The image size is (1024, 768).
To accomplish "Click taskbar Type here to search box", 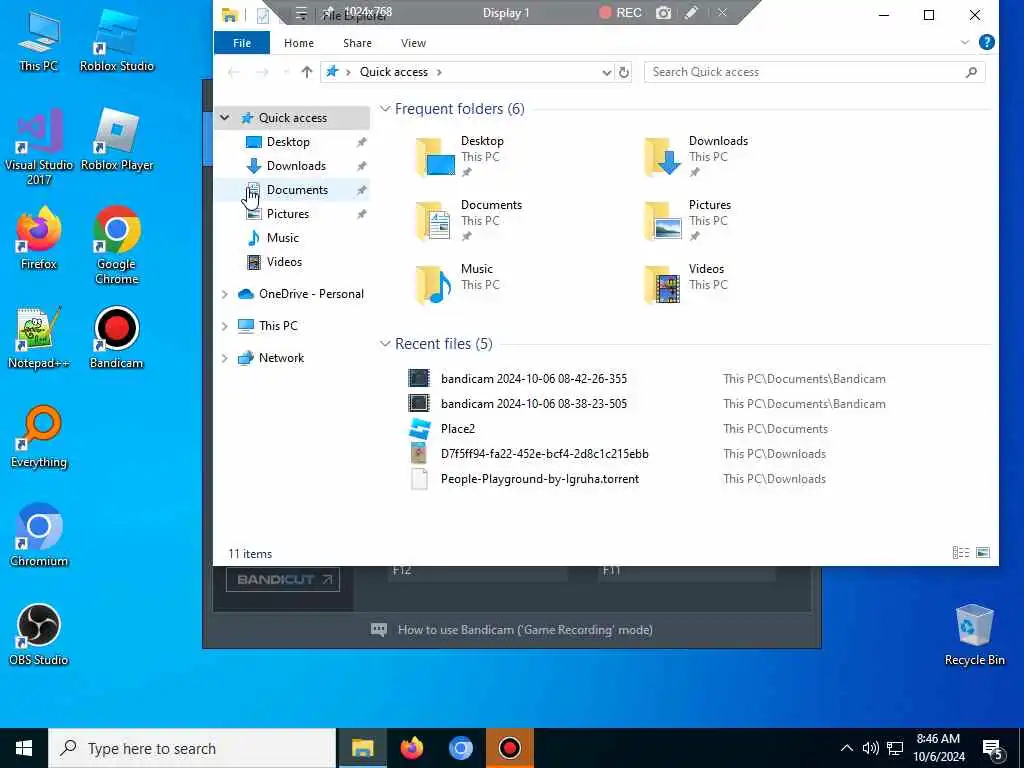I will pos(193,748).
